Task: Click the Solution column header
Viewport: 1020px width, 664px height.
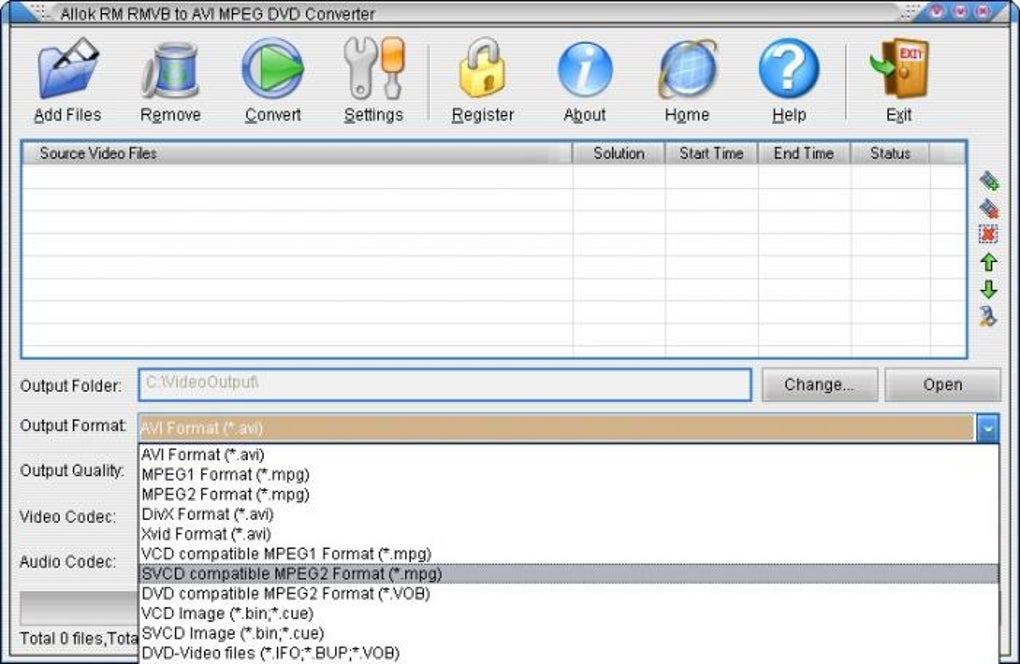Action: tap(619, 153)
